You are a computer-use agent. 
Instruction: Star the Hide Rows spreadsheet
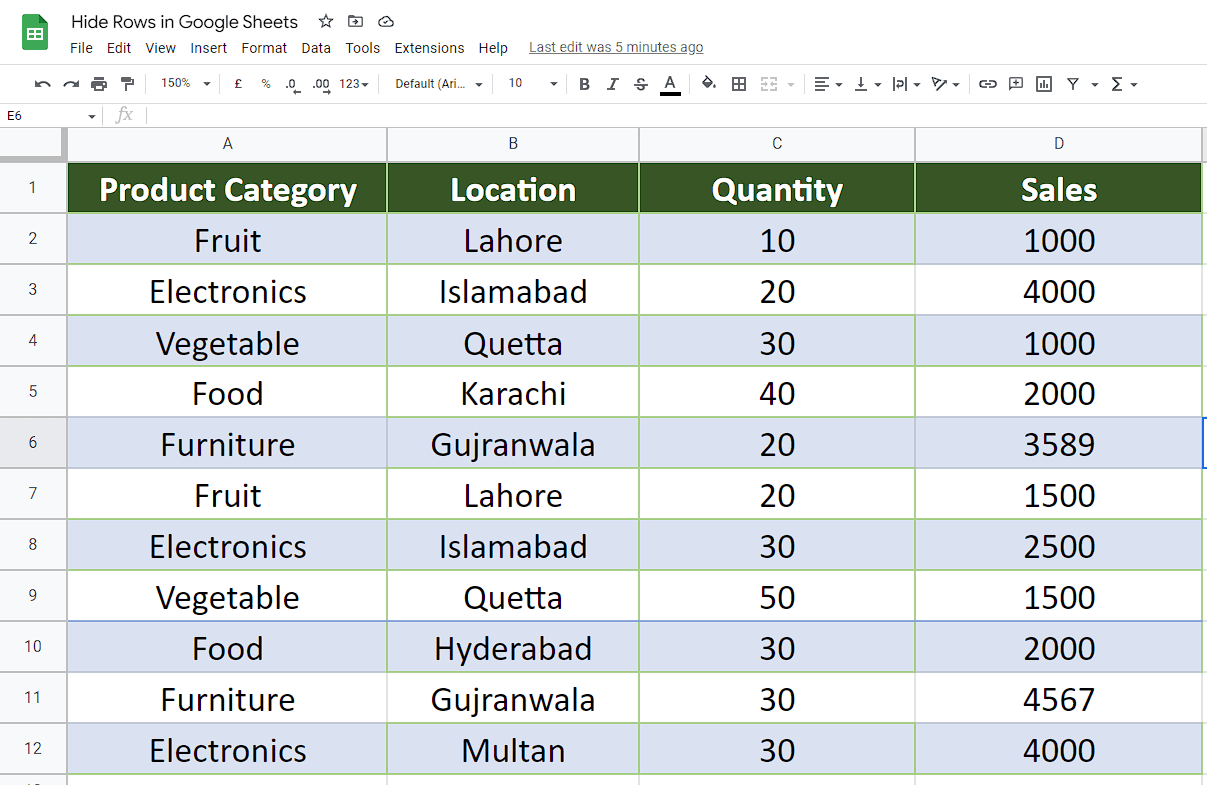(x=325, y=21)
